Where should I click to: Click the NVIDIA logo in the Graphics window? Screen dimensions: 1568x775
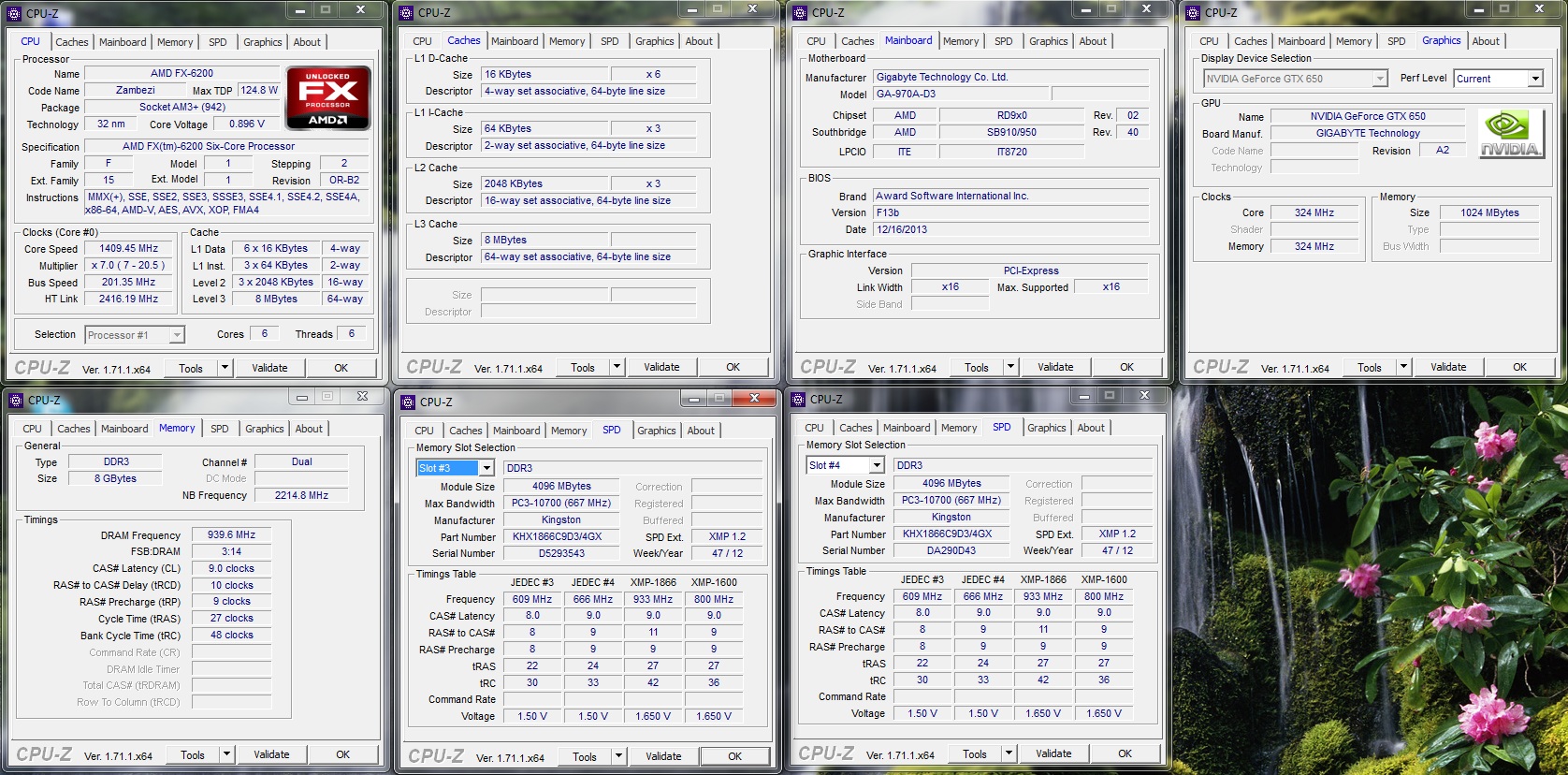1511,133
